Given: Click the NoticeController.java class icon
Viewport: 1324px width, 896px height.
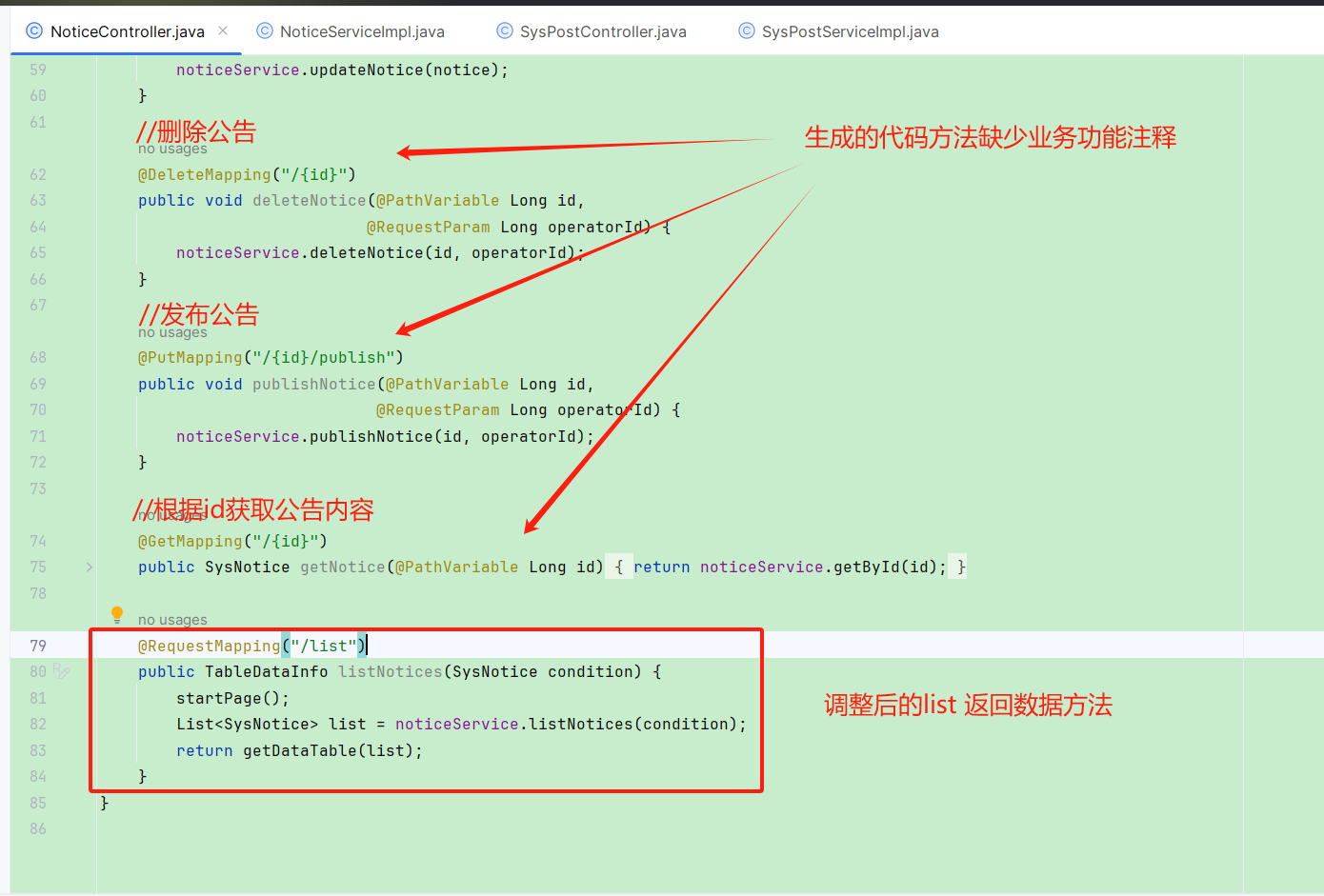Looking at the screenshot, I should click(x=34, y=30).
